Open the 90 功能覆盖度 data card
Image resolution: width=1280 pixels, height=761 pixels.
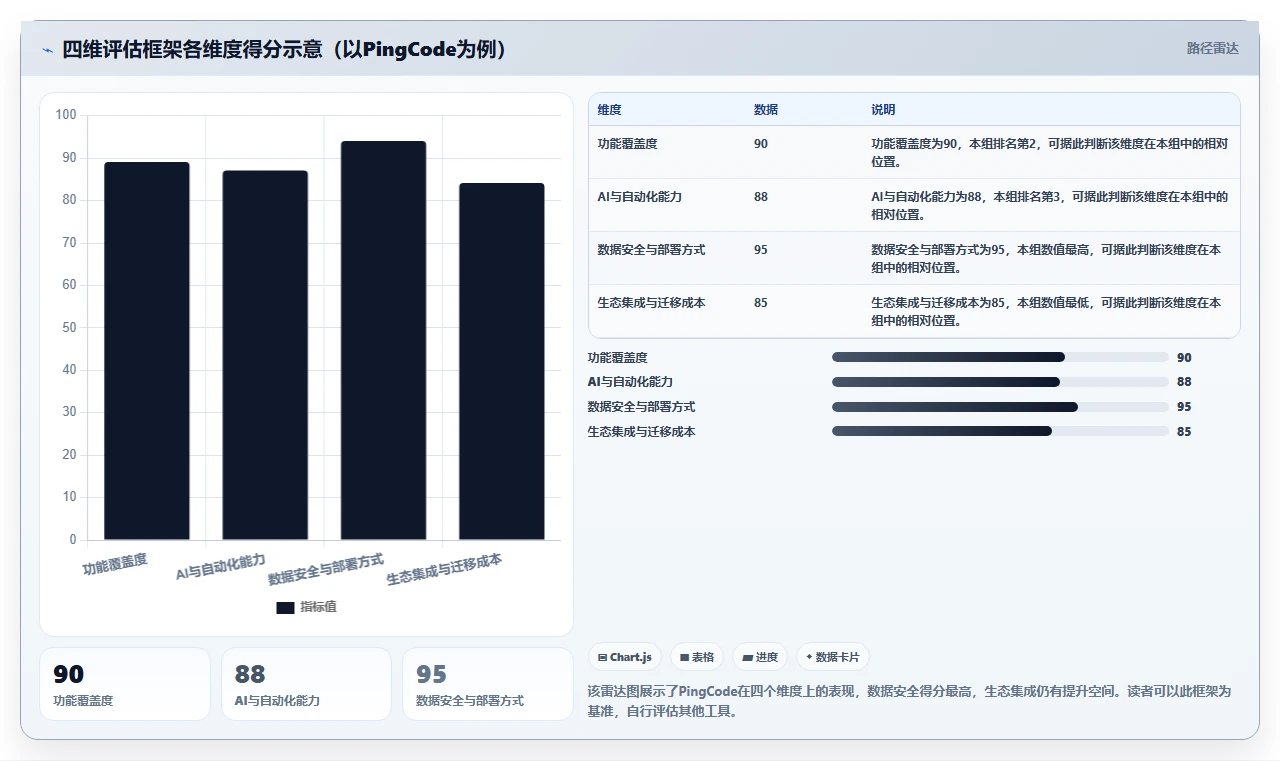125,684
